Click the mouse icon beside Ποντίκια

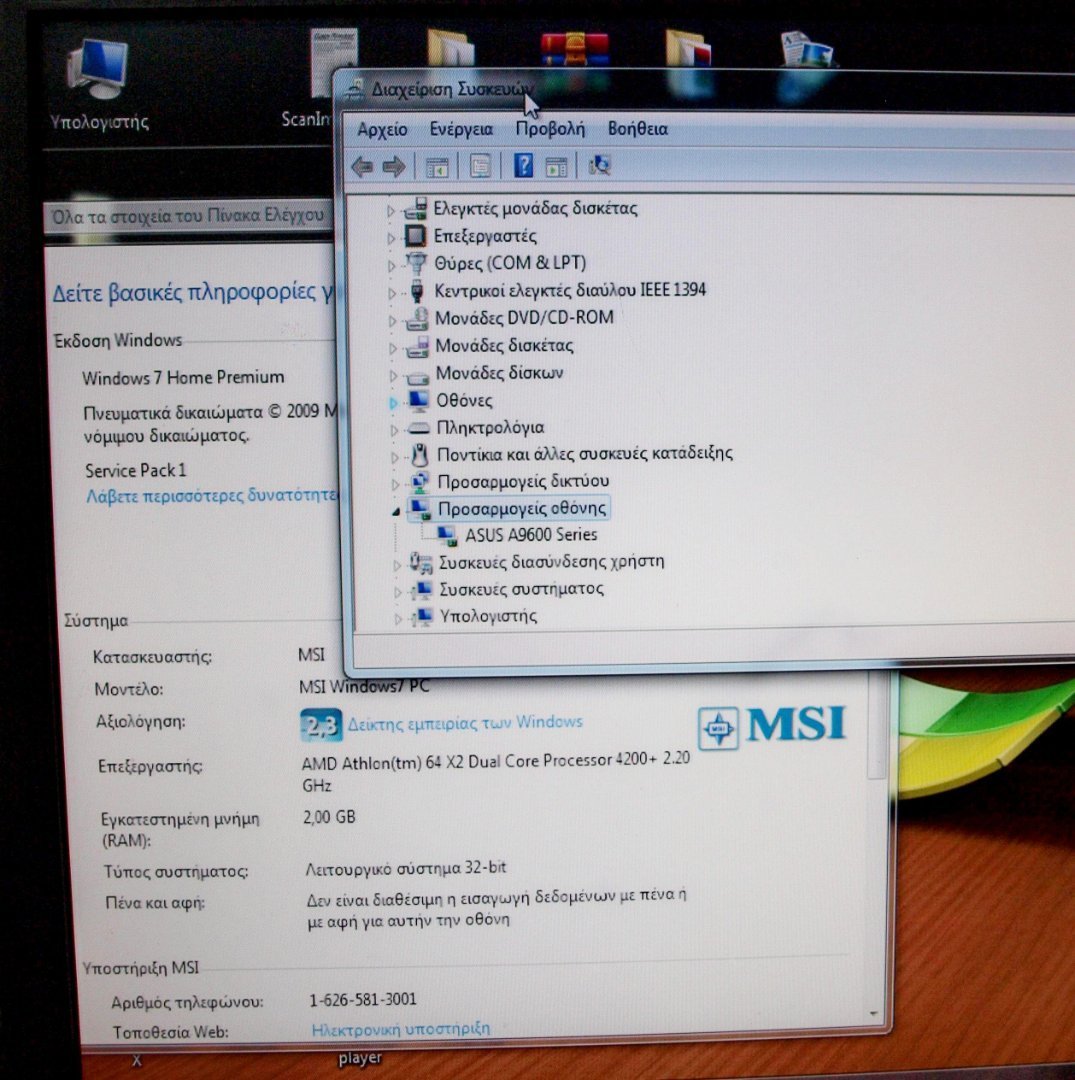pos(419,455)
